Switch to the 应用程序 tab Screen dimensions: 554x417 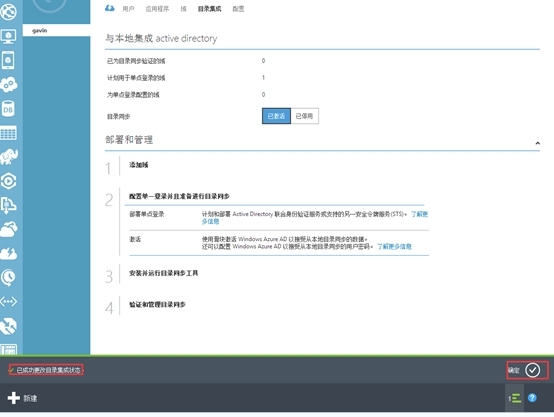point(157,9)
